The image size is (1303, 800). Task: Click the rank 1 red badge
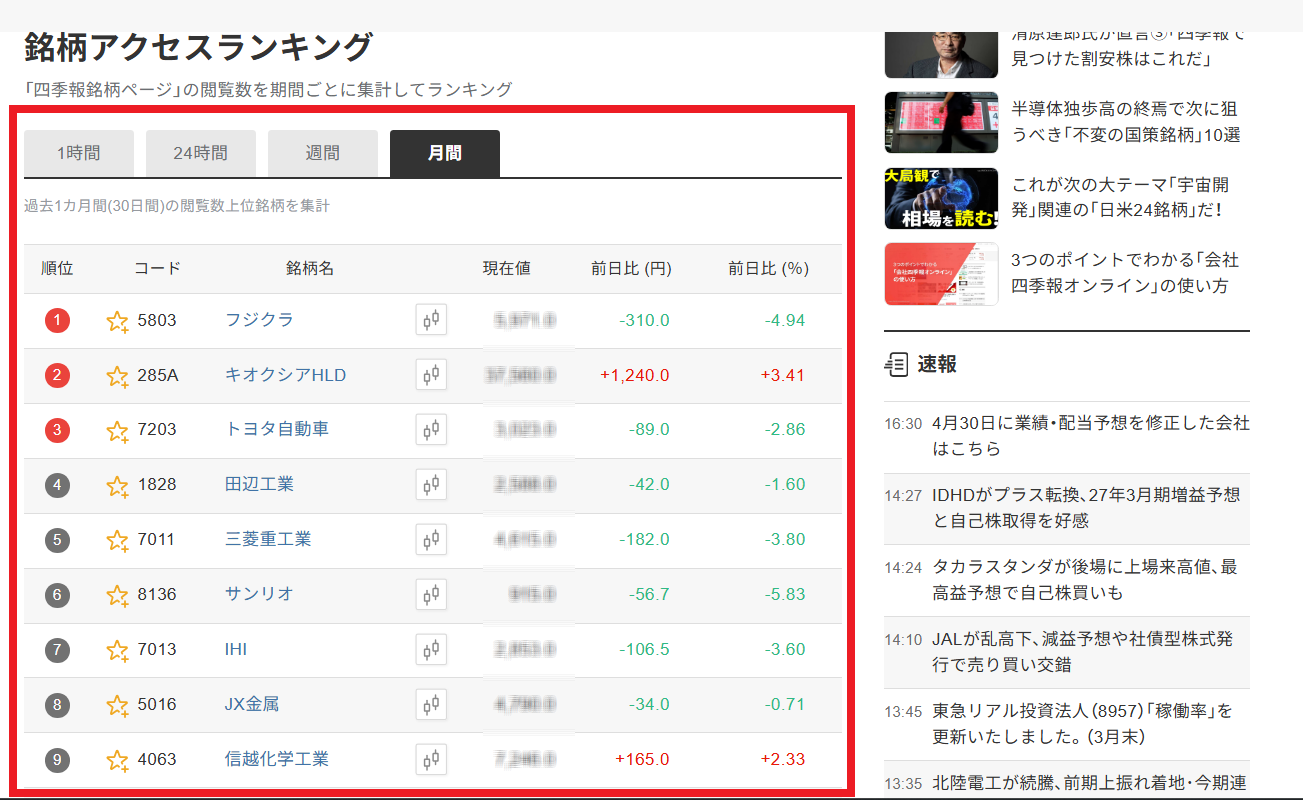[57, 321]
